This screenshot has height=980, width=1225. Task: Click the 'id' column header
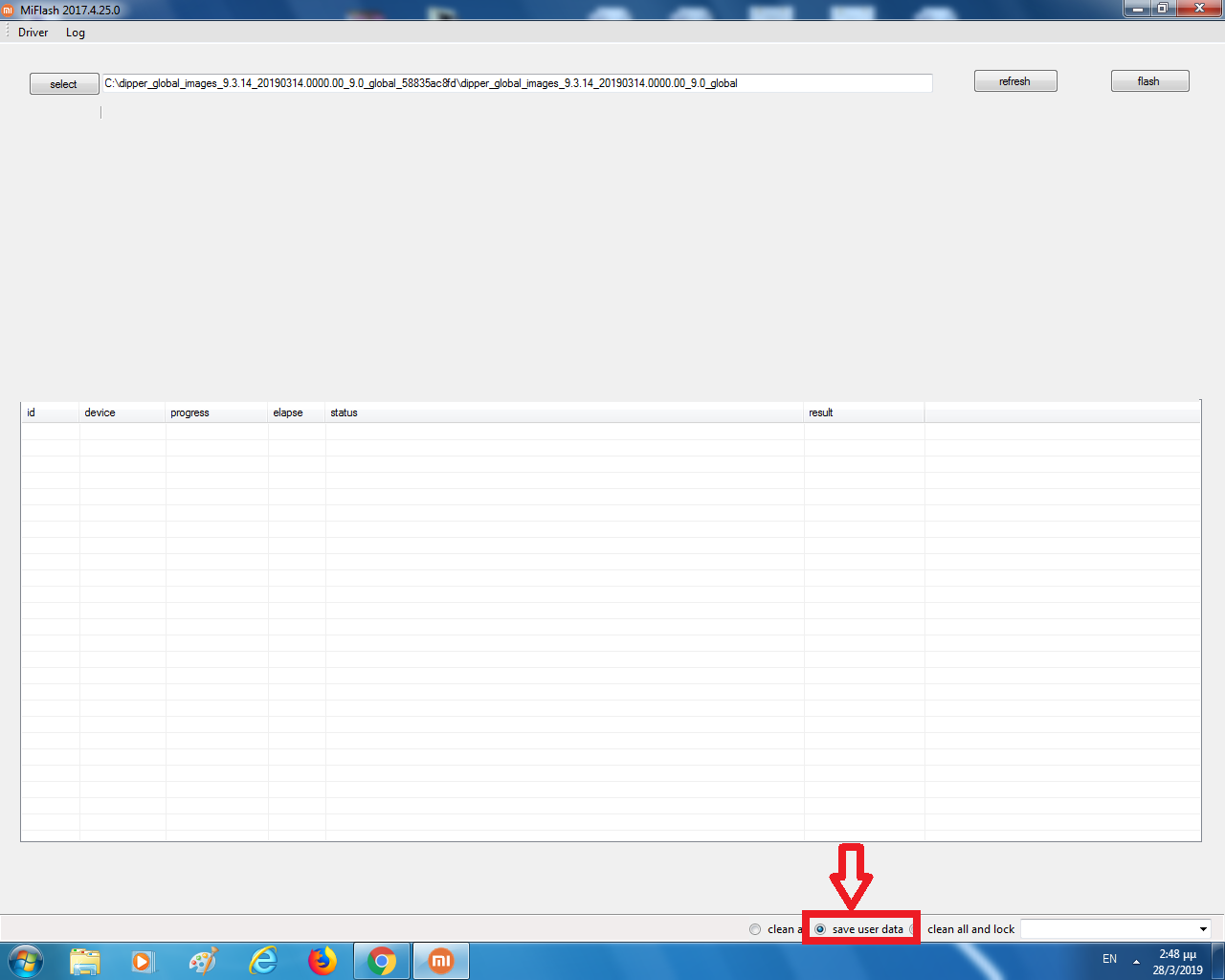tap(50, 412)
